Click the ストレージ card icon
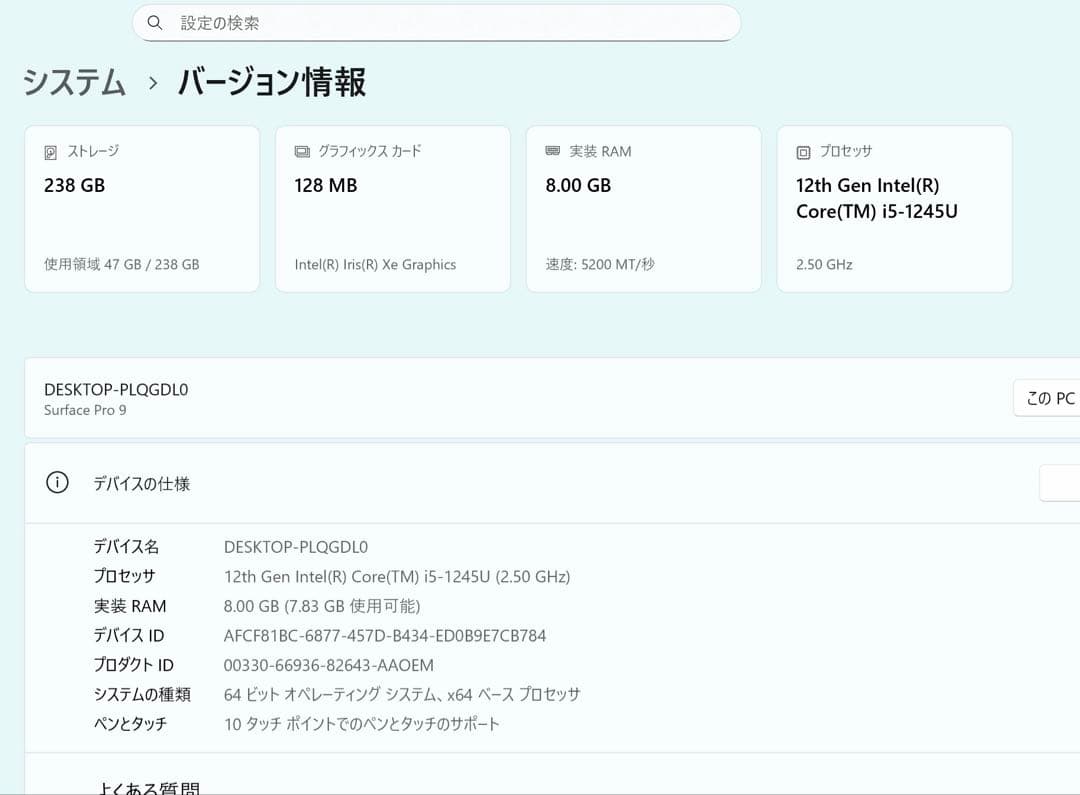 pyautogui.click(x=50, y=150)
